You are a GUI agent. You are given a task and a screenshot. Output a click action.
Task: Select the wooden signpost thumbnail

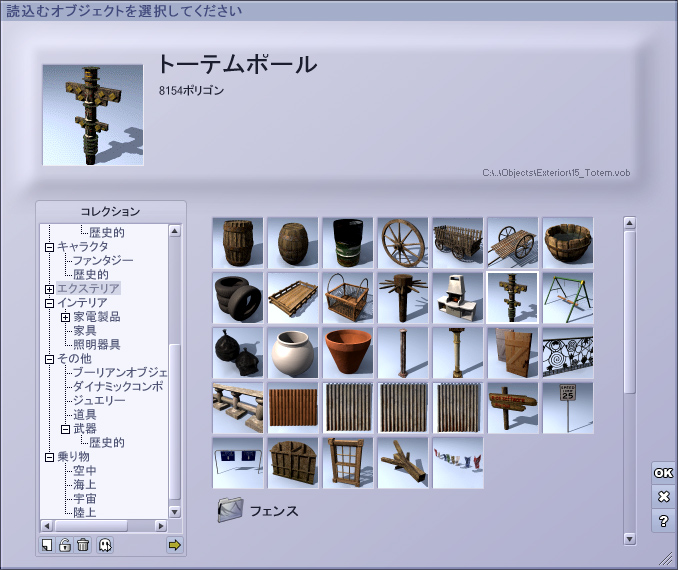[513, 408]
